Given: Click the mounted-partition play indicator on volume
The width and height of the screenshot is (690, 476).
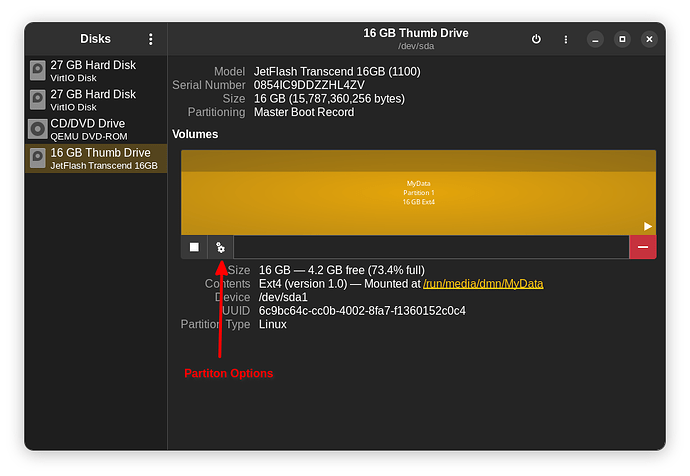Looking at the screenshot, I should click(647, 226).
